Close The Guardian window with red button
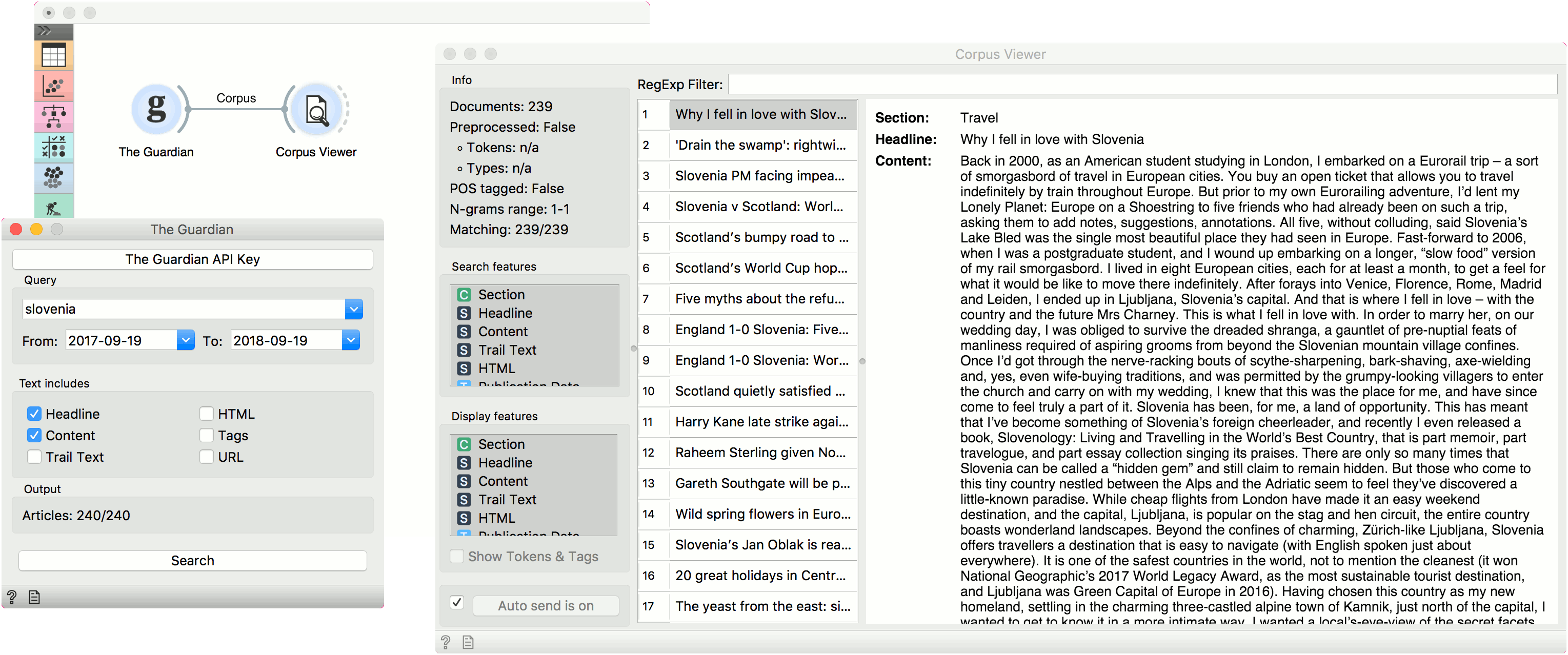 [16, 229]
